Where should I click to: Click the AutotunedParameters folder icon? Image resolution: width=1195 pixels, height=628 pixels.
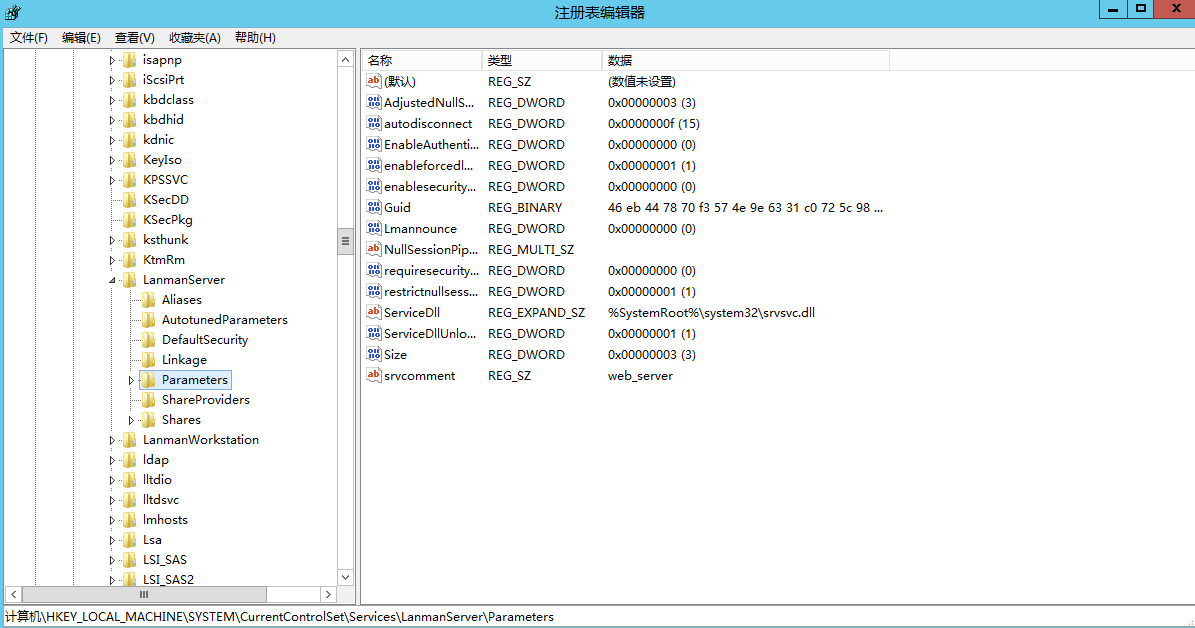tap(149, 319)
